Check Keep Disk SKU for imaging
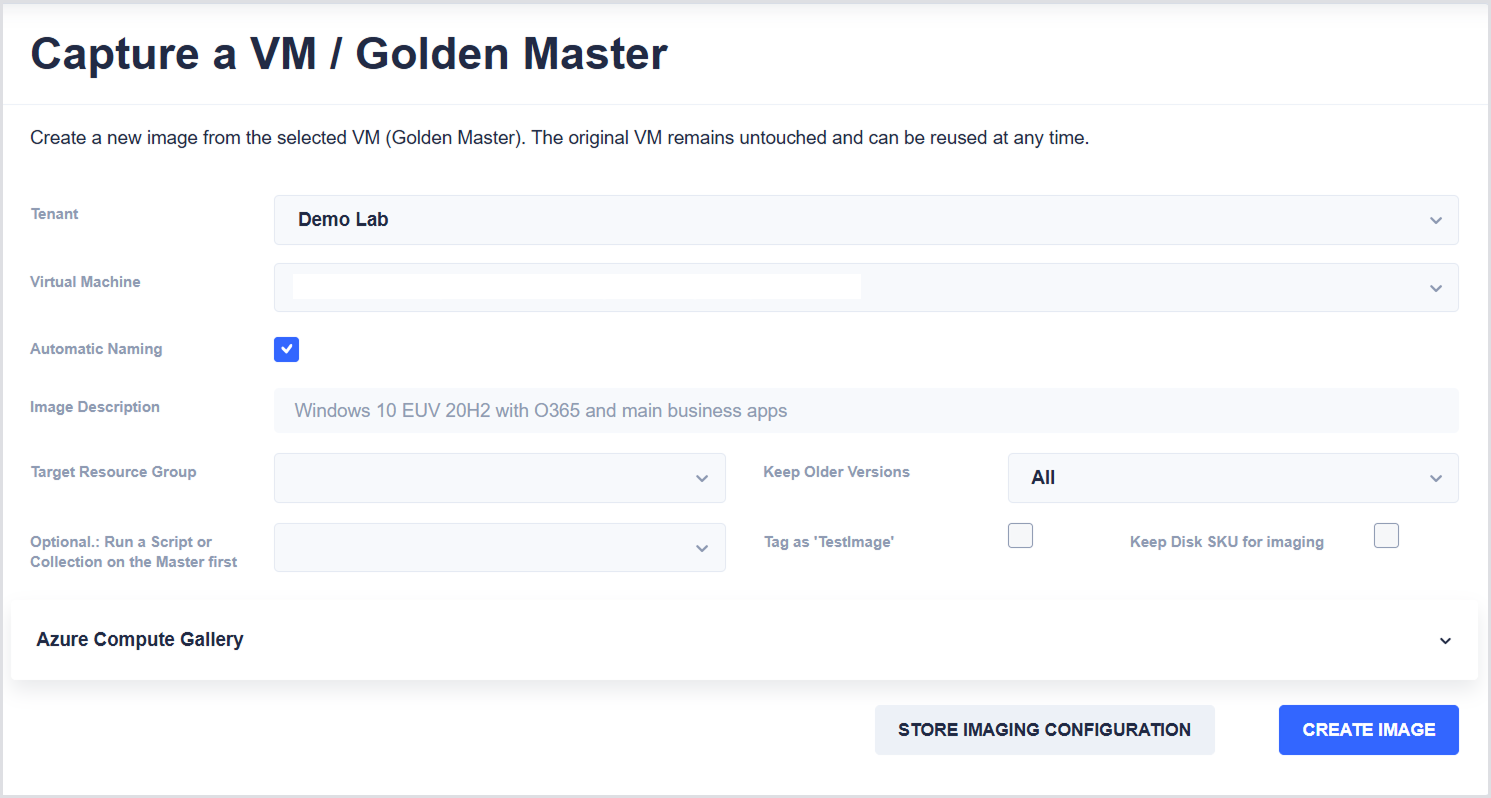 click(x=1386, y=535)
